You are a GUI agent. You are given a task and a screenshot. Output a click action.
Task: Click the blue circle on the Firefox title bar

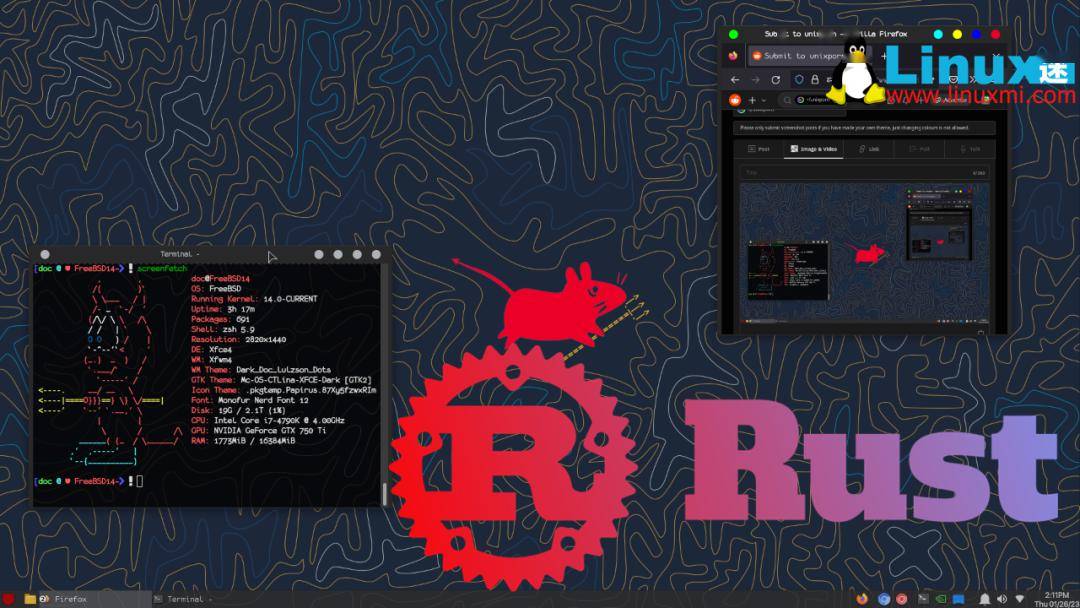(x=976, y=34)
